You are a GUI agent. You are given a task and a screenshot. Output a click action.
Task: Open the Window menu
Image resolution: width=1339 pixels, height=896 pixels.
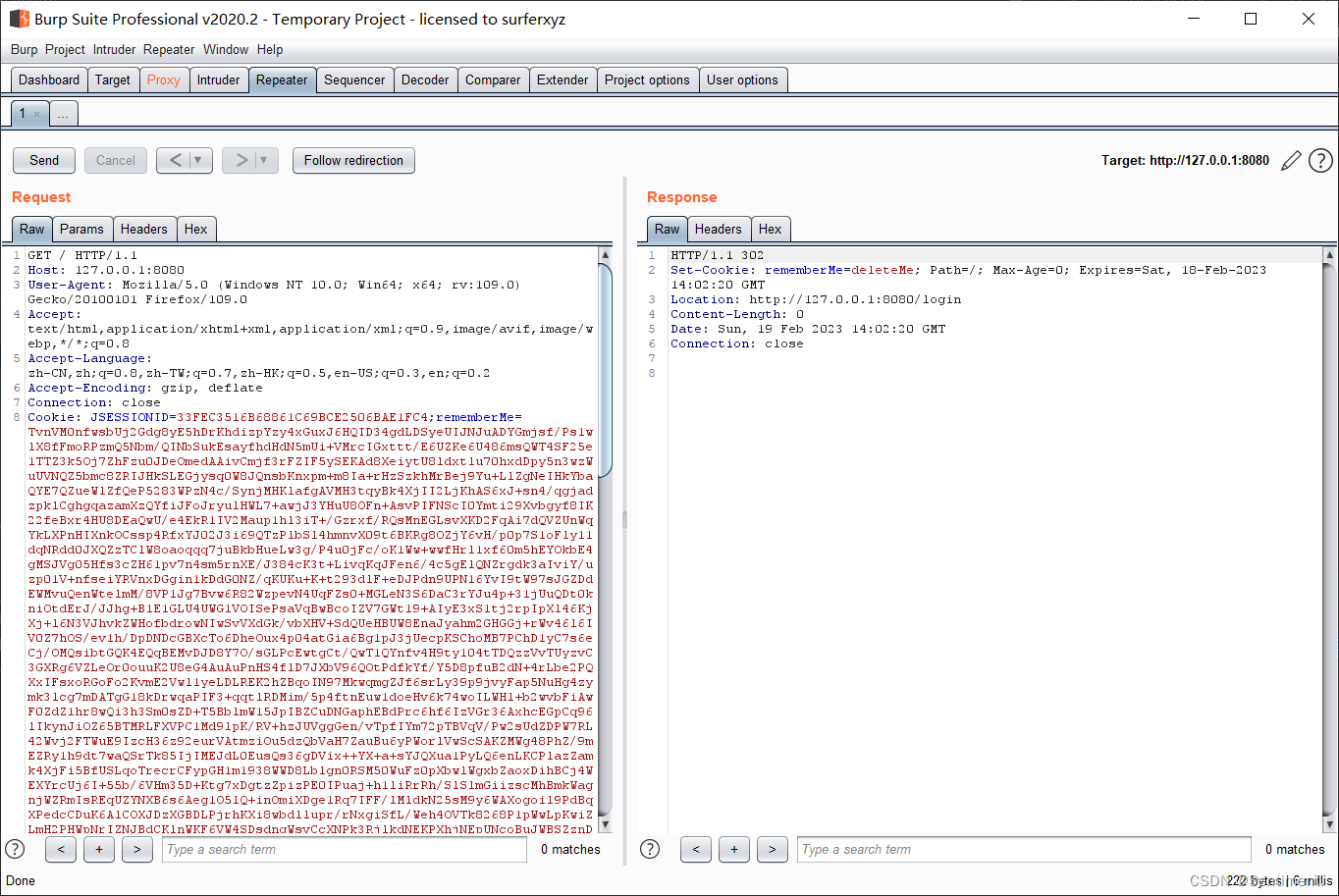pyautogui.click(x=226, y=49)
